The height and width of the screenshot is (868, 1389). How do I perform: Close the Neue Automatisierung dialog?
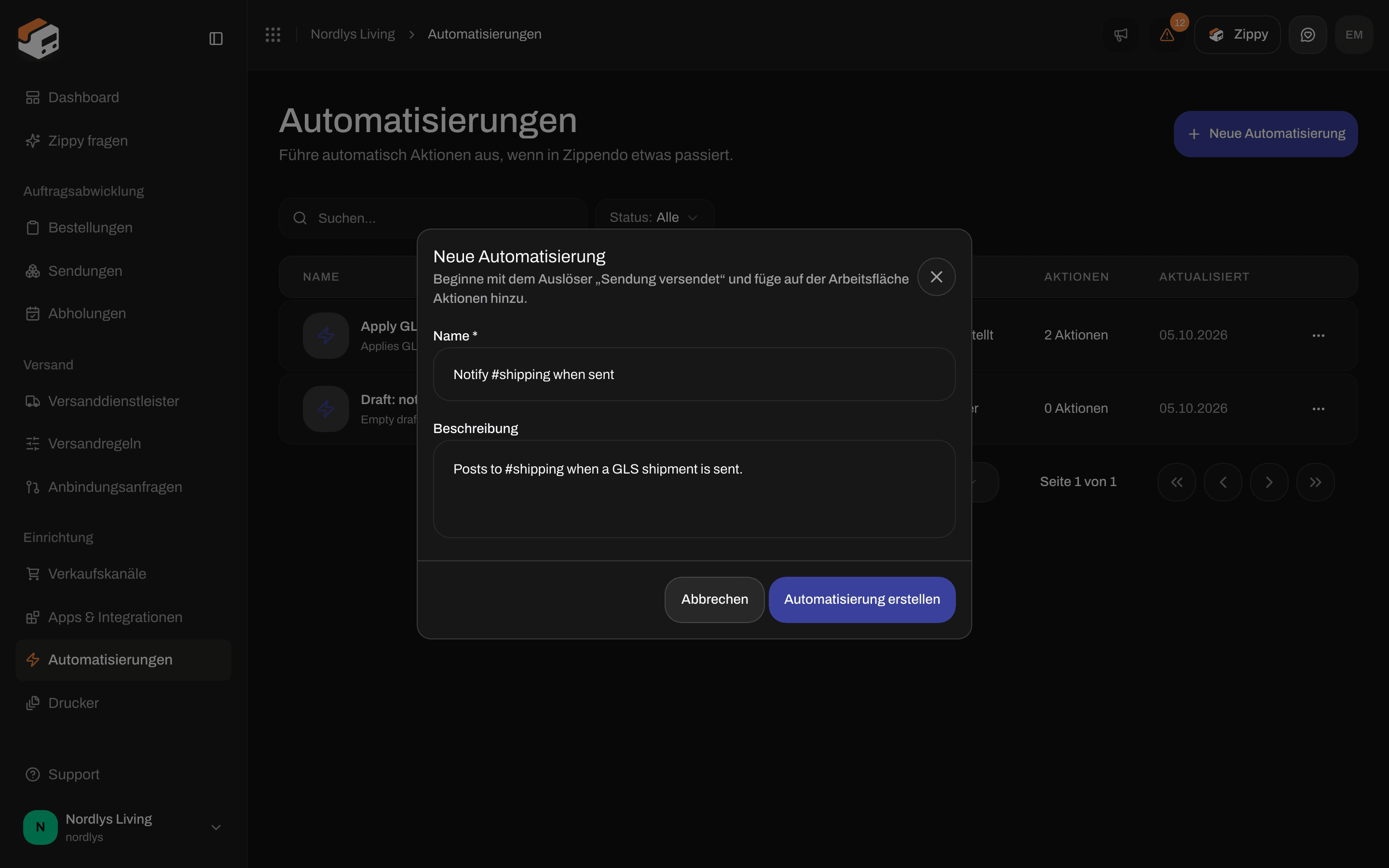pyautogui.click(x=936, y=277)
